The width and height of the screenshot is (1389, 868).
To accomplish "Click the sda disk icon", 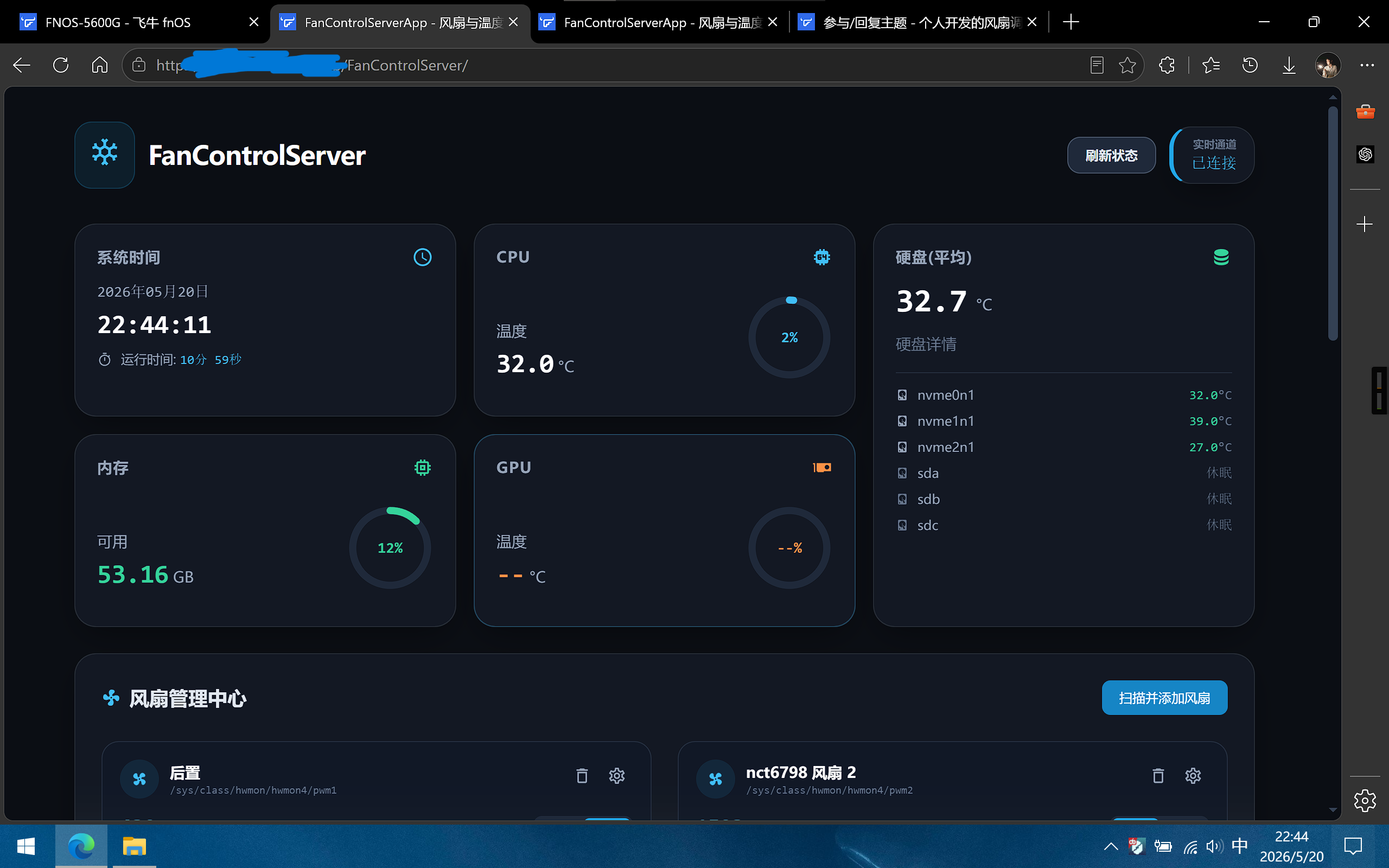I will (902, 473).
